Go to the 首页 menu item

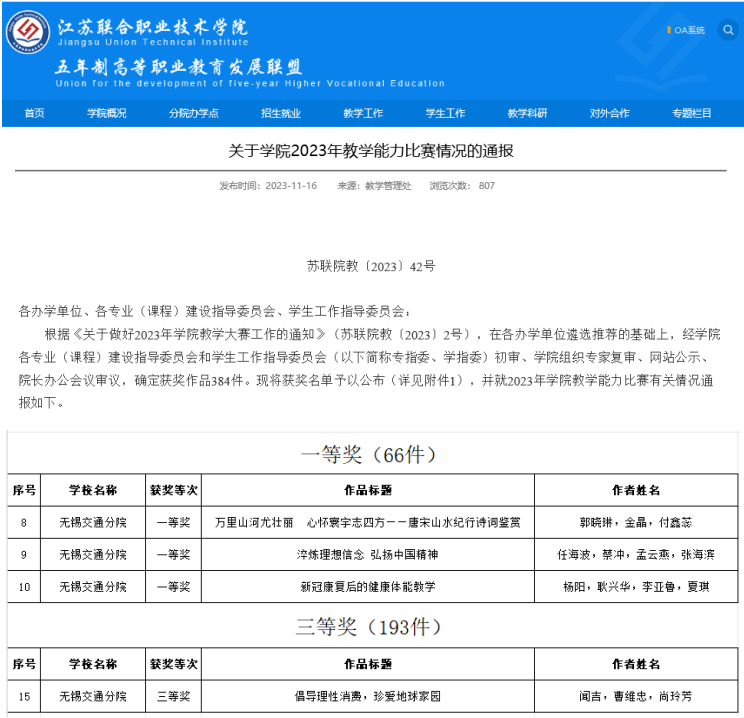[34, 113]
